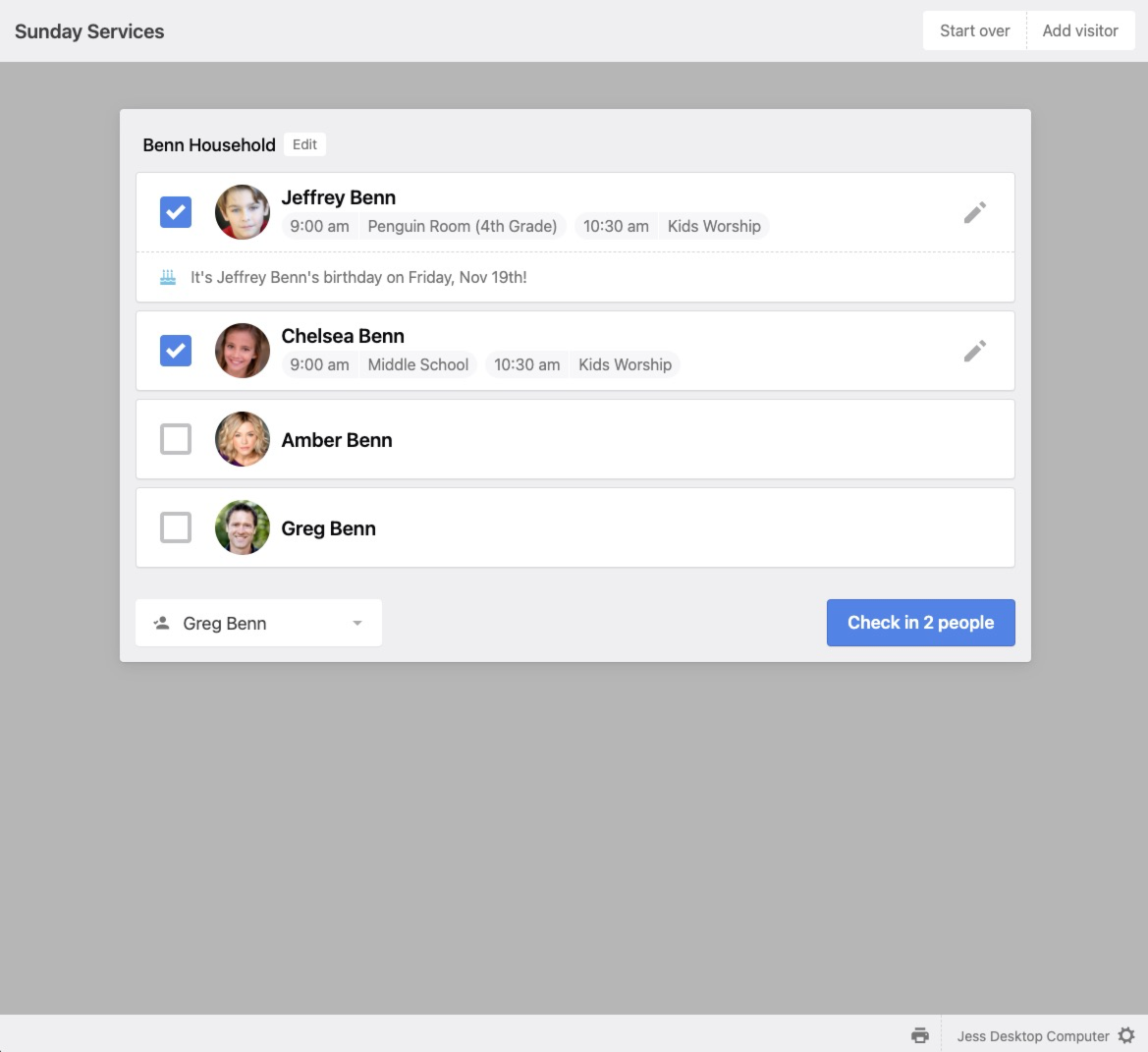Select Jeffrey's Penguin Room (4th Grade) tag

[423, 226]
